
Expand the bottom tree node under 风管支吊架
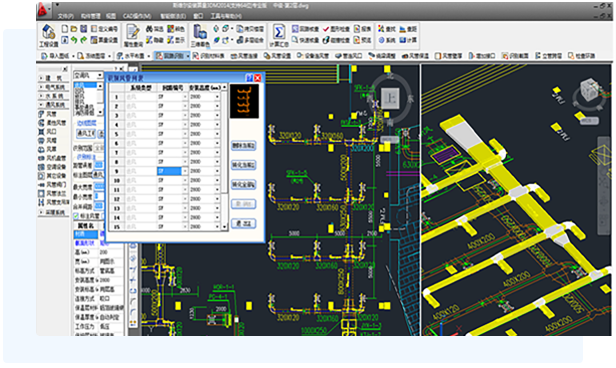coord(41,212)
